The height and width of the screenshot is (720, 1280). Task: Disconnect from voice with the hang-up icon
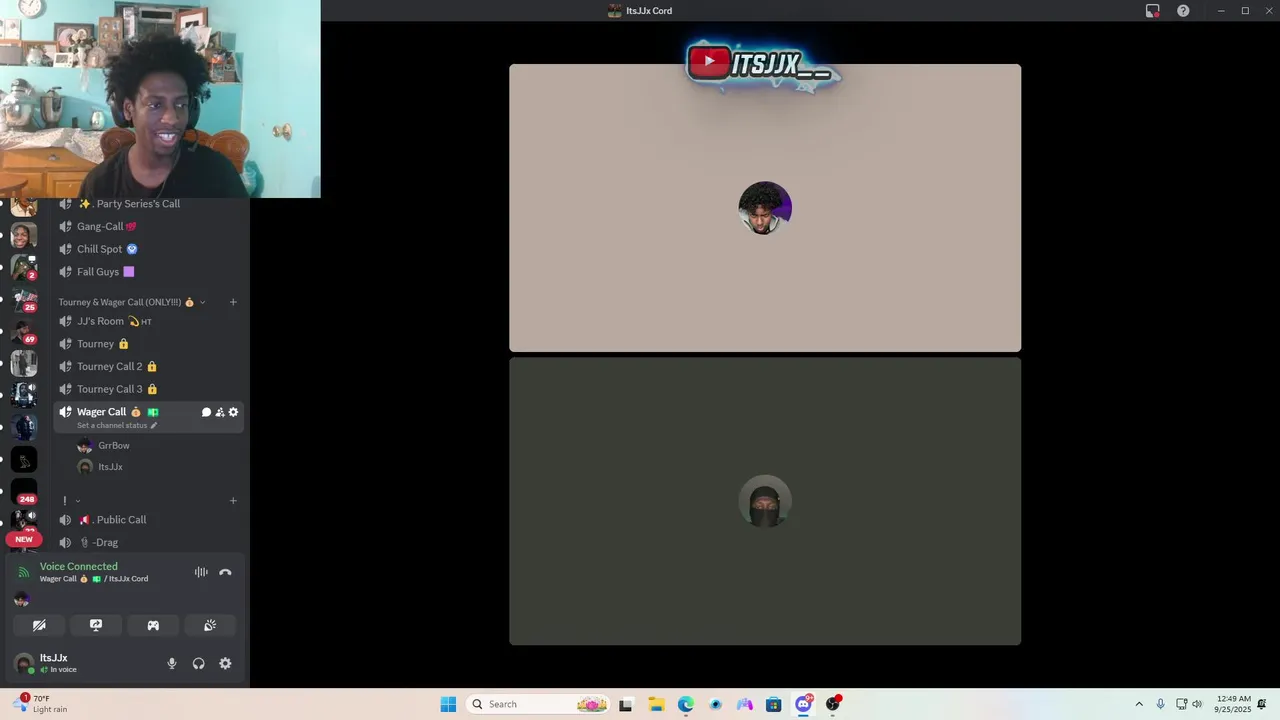(225, 572)
